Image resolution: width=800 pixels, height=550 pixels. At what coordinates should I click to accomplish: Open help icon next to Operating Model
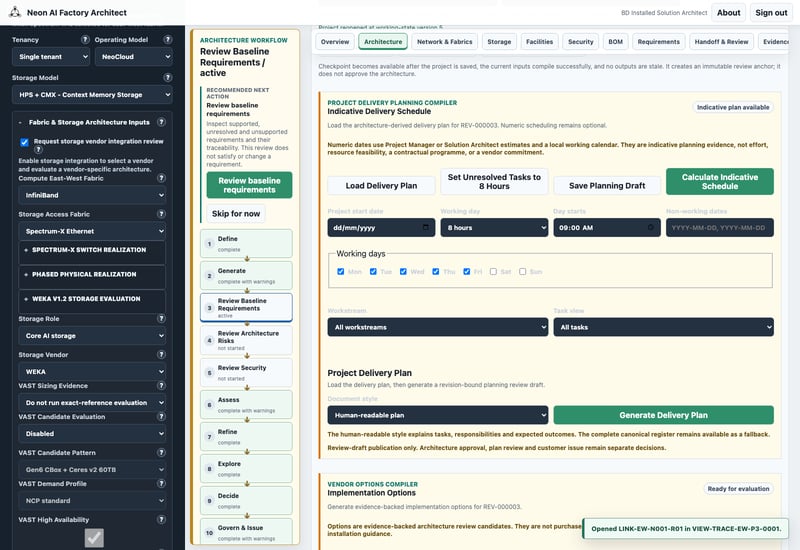pos(167,39)
